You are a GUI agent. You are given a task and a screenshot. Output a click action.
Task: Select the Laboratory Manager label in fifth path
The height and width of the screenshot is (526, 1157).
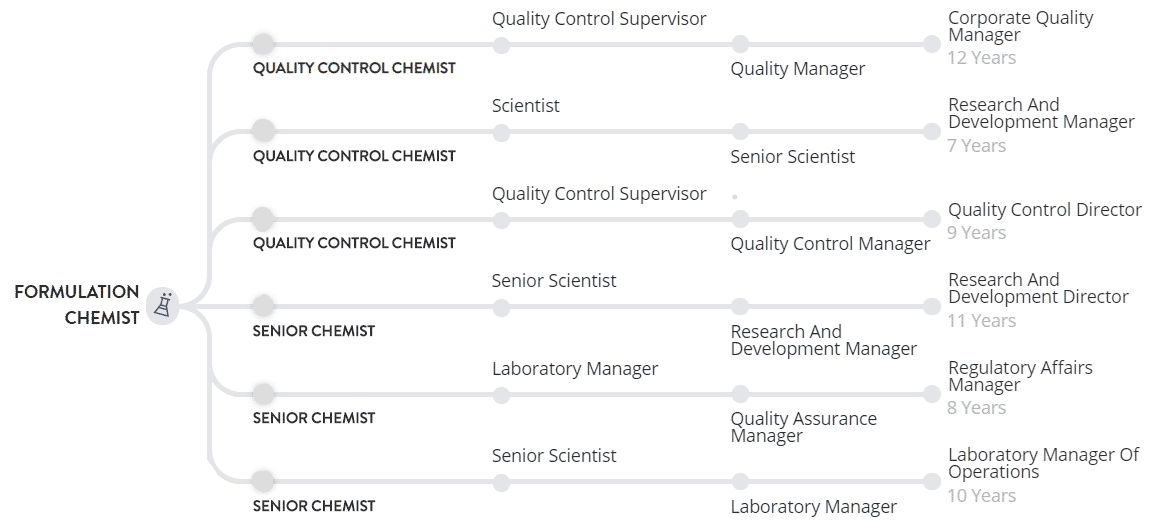[575, 369]
